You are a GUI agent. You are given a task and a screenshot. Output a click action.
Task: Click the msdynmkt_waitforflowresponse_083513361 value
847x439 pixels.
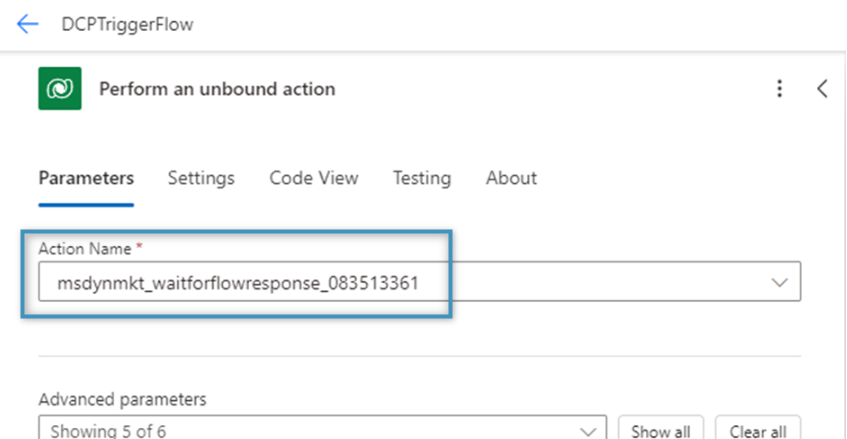[238, 283]
